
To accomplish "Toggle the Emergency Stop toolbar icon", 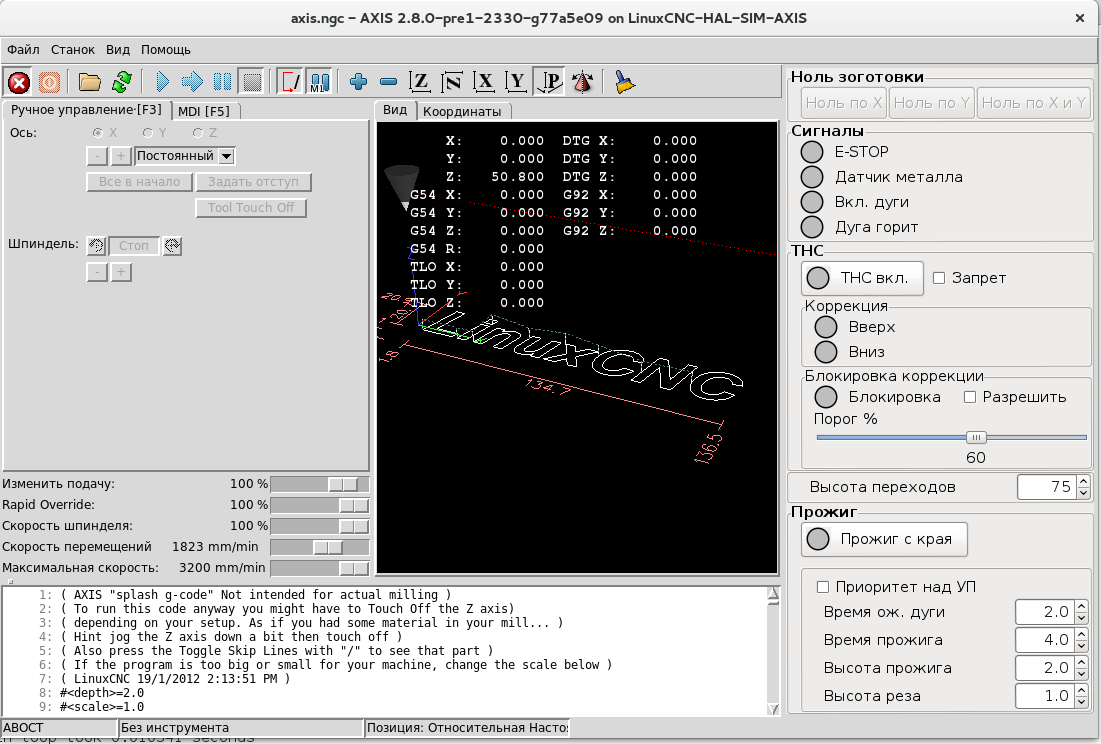I will (x=18, y=82).
